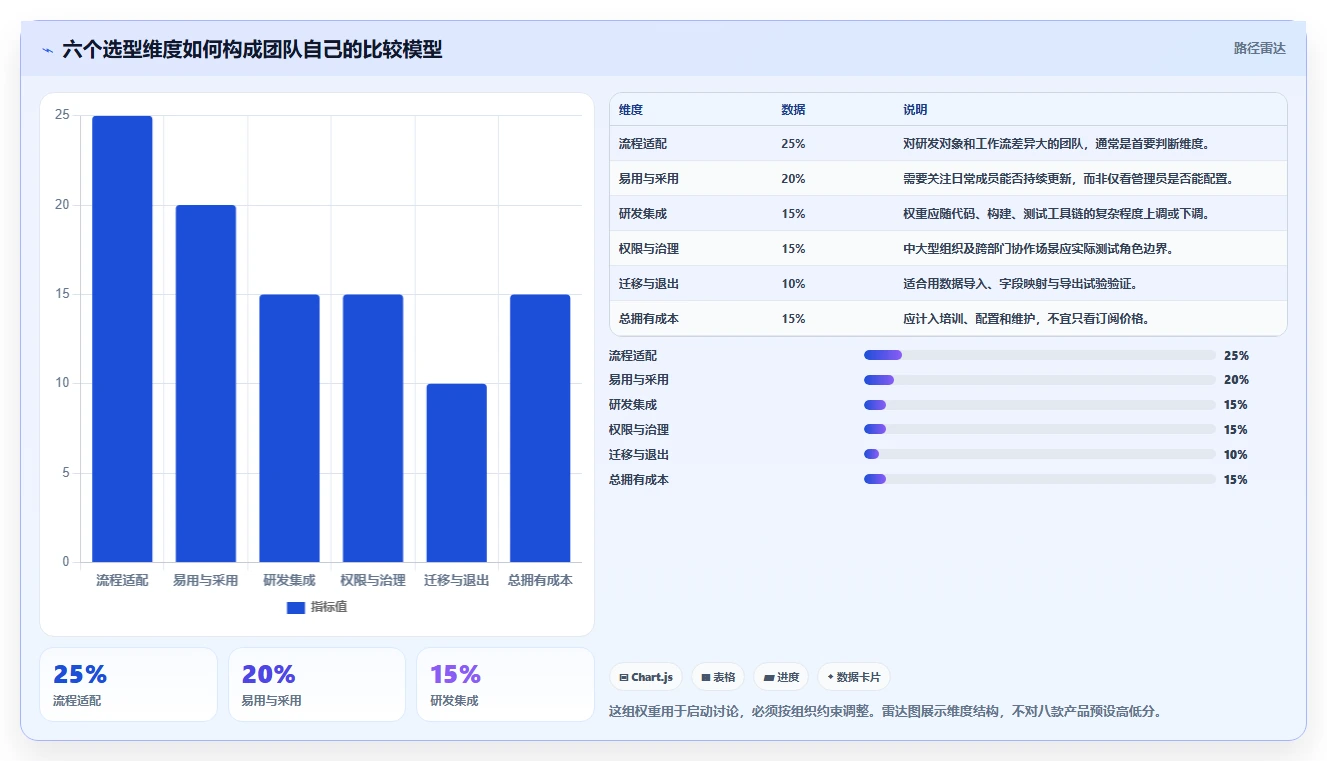The width and height of the screenshot is (1327, 761).
Task: Click the 流程适配 progress bar
Action: tap(1040, 355)
